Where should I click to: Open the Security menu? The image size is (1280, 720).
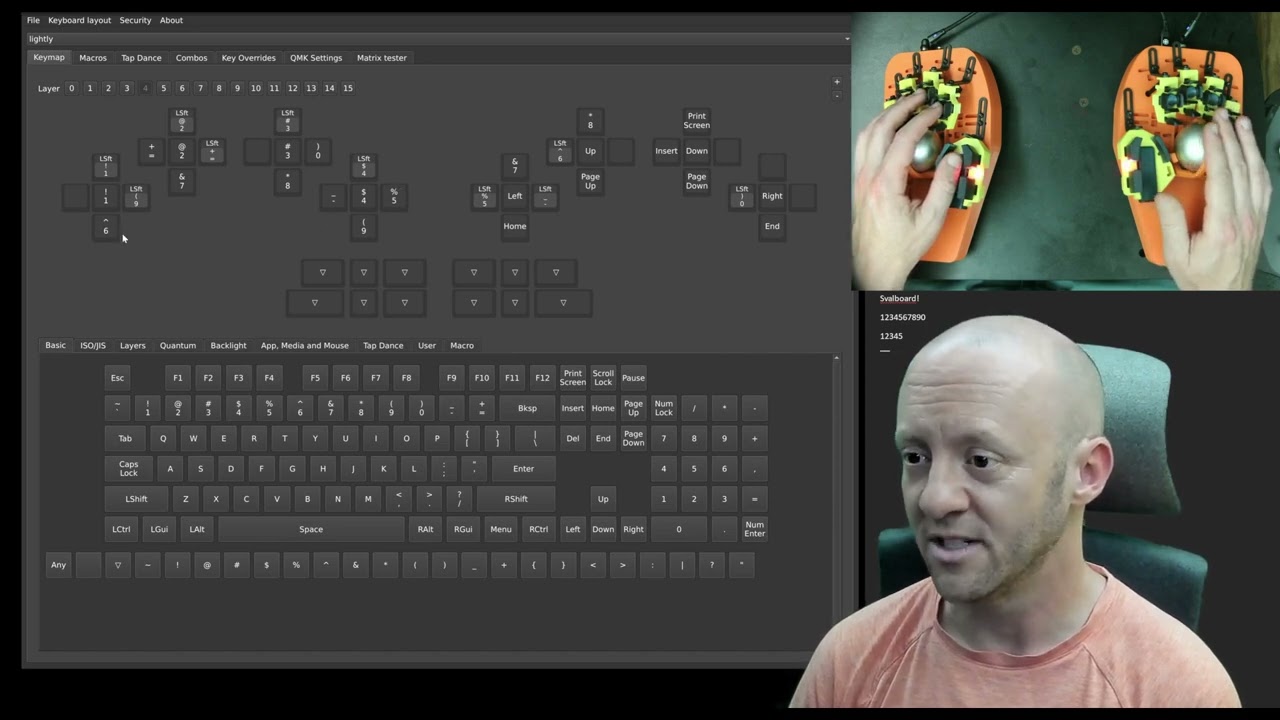point(135,20)
